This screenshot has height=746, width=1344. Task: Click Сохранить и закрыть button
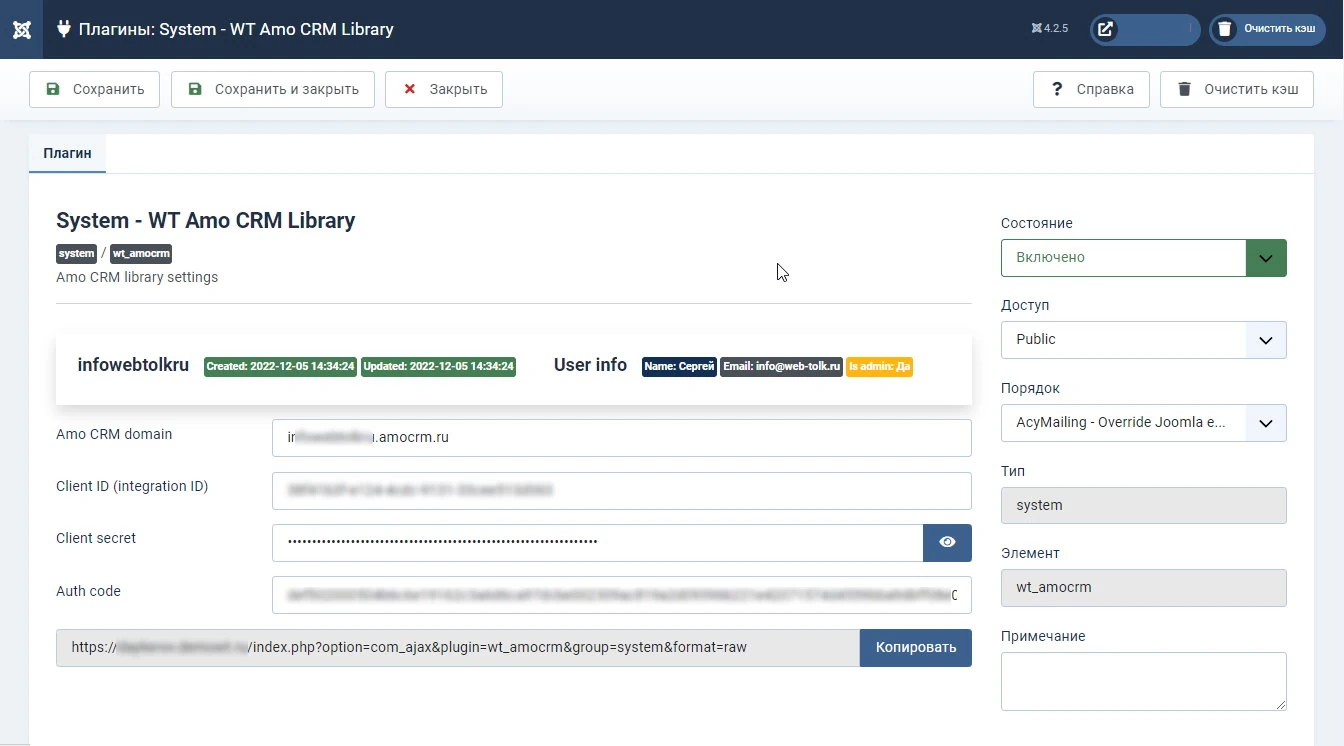pyautogui.click(x=273, y=89)
